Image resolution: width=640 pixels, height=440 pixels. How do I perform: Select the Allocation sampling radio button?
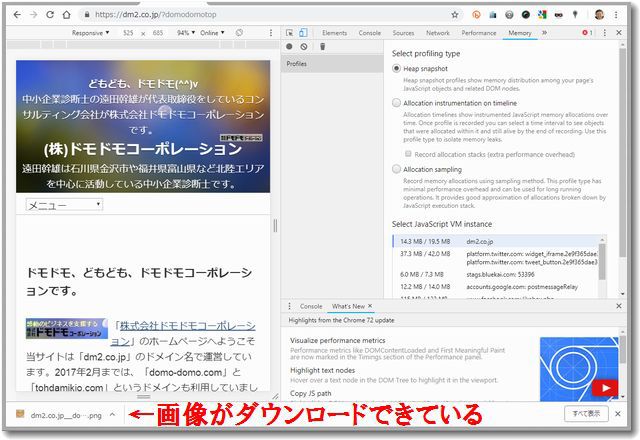(x=396, y=169)
